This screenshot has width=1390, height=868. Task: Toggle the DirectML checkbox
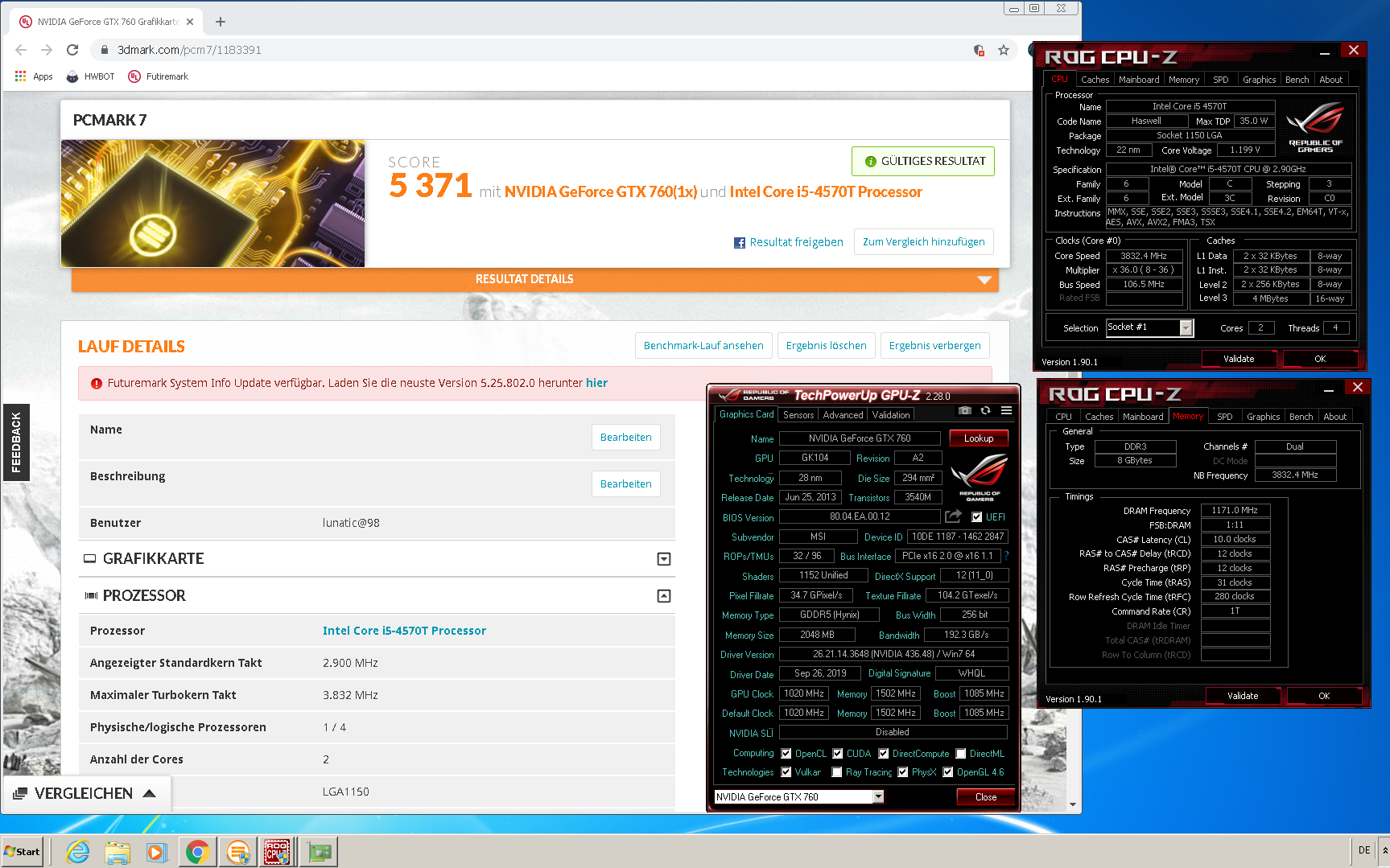click(961, 754)
